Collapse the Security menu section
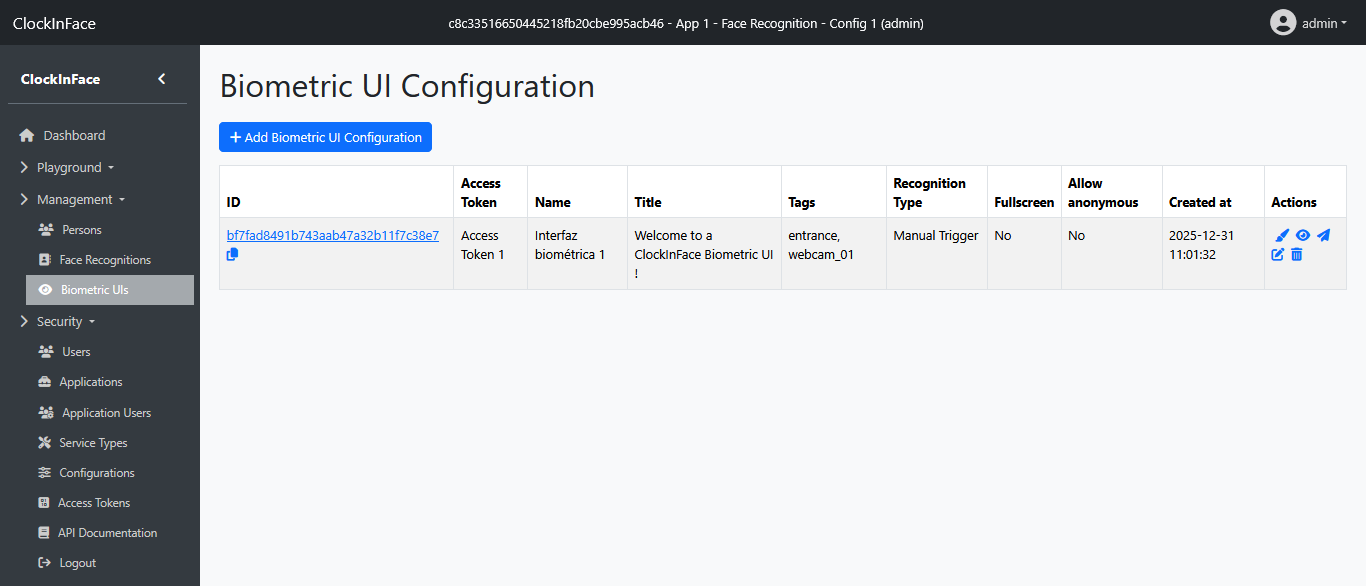The width and height of the screenshot is (1366, 586). click(65, 321)
